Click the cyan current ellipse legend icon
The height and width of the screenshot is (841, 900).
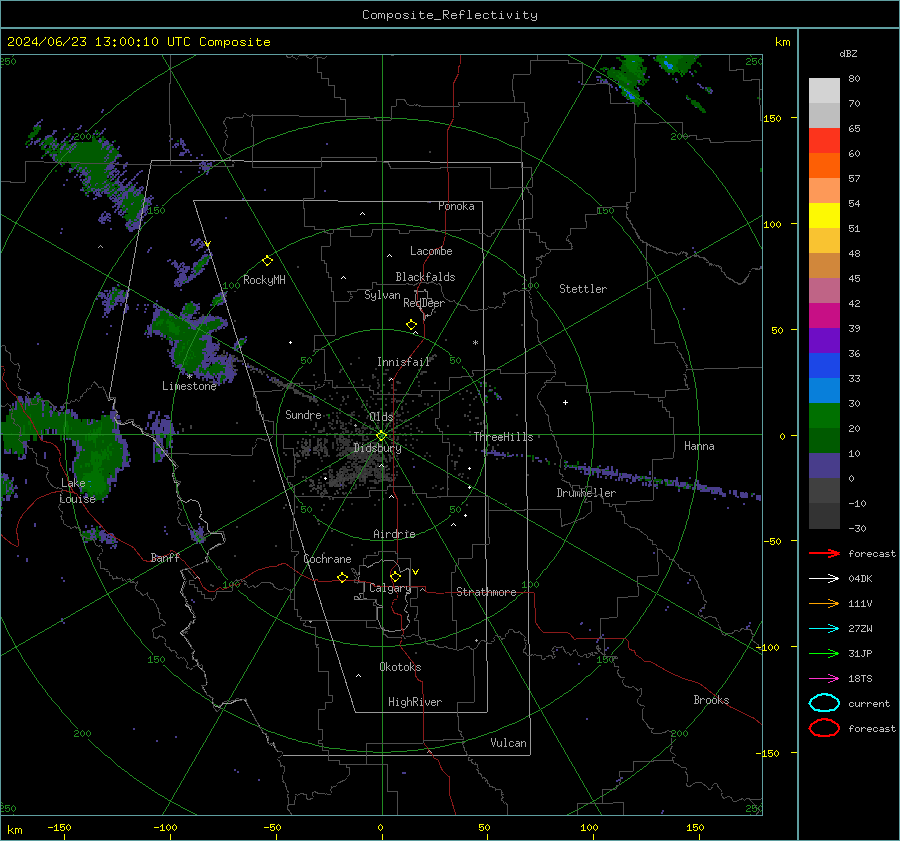point(824,703)
